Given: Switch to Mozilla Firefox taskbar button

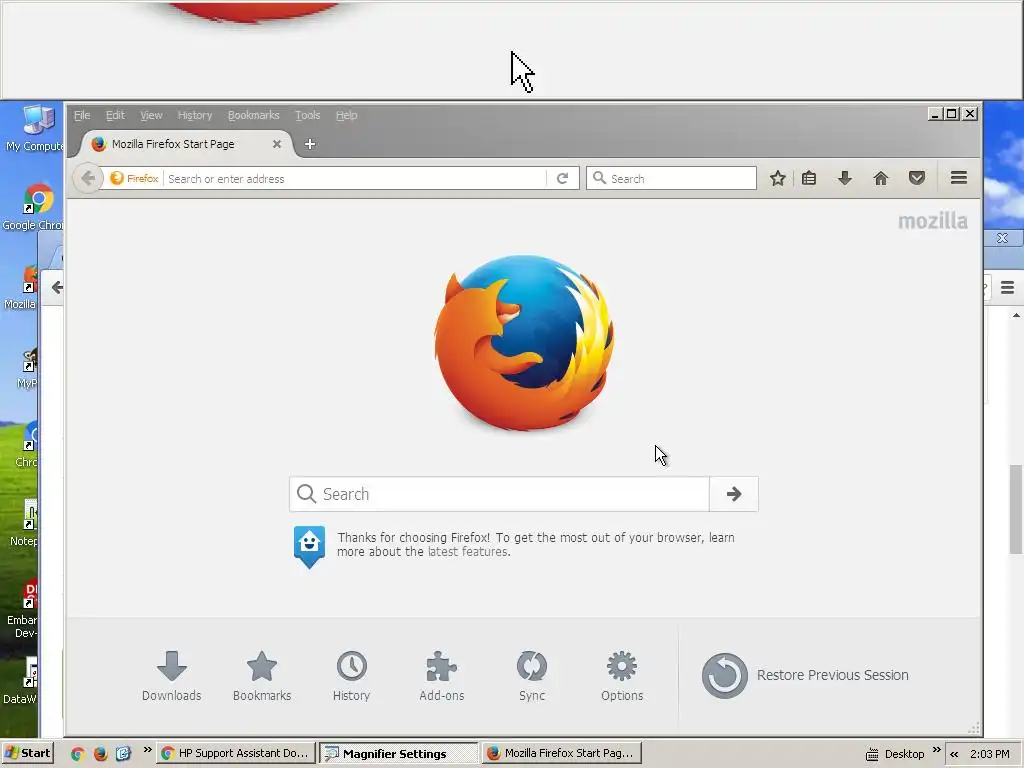Looking at the screenshot, I should coord(562,753).
